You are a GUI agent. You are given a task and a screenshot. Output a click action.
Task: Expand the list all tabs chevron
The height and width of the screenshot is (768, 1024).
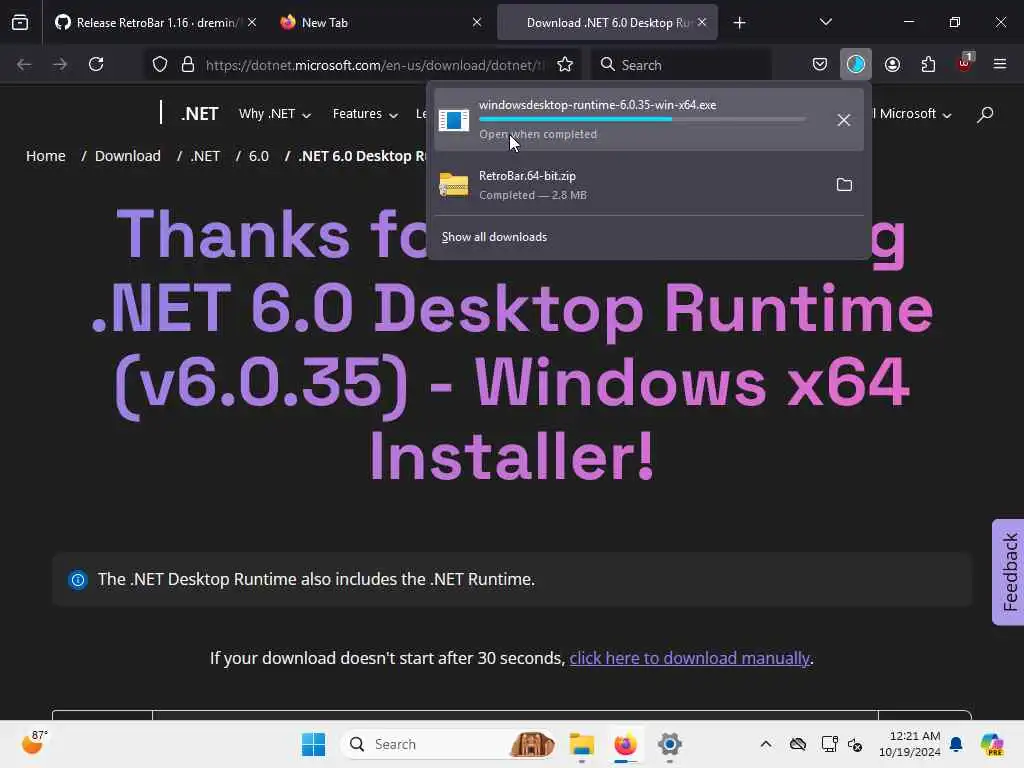pos(825,23)
